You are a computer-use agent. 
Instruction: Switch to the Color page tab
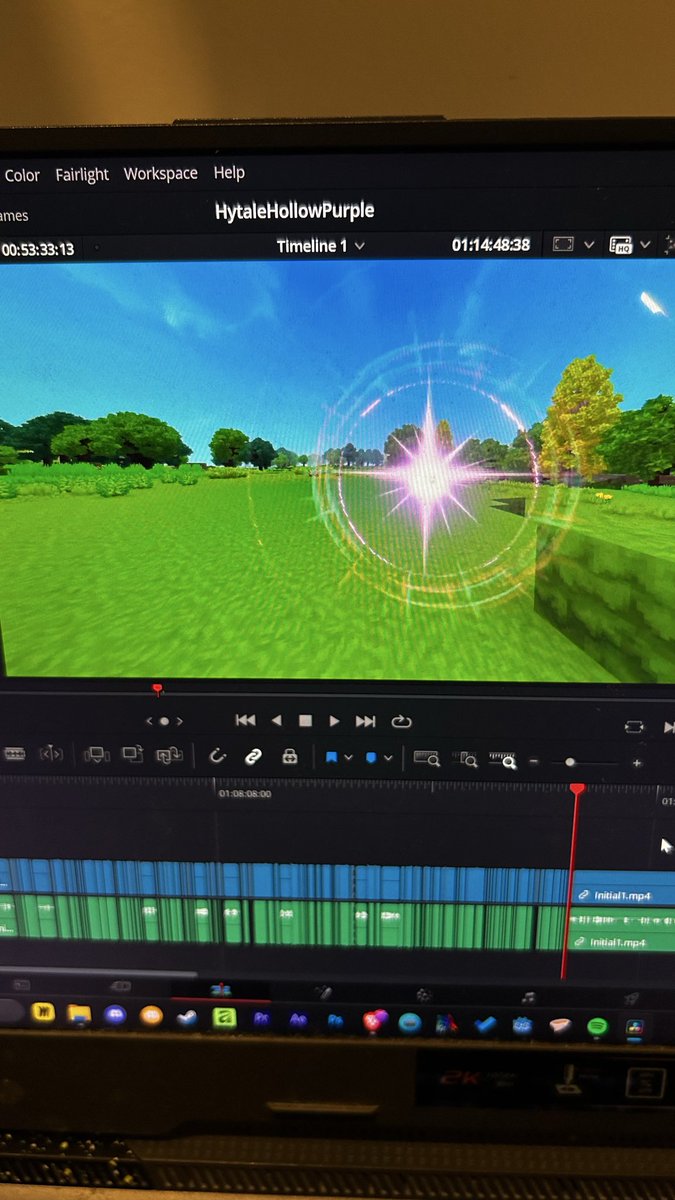pos(424,994)
